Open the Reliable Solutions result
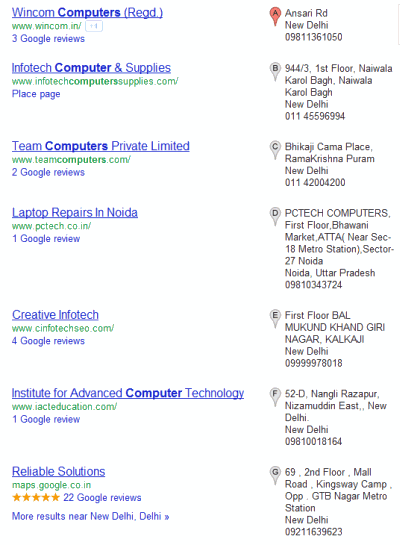Image resolution: width=400 pixels, height=545 pixels. click(x=58, y=472)
